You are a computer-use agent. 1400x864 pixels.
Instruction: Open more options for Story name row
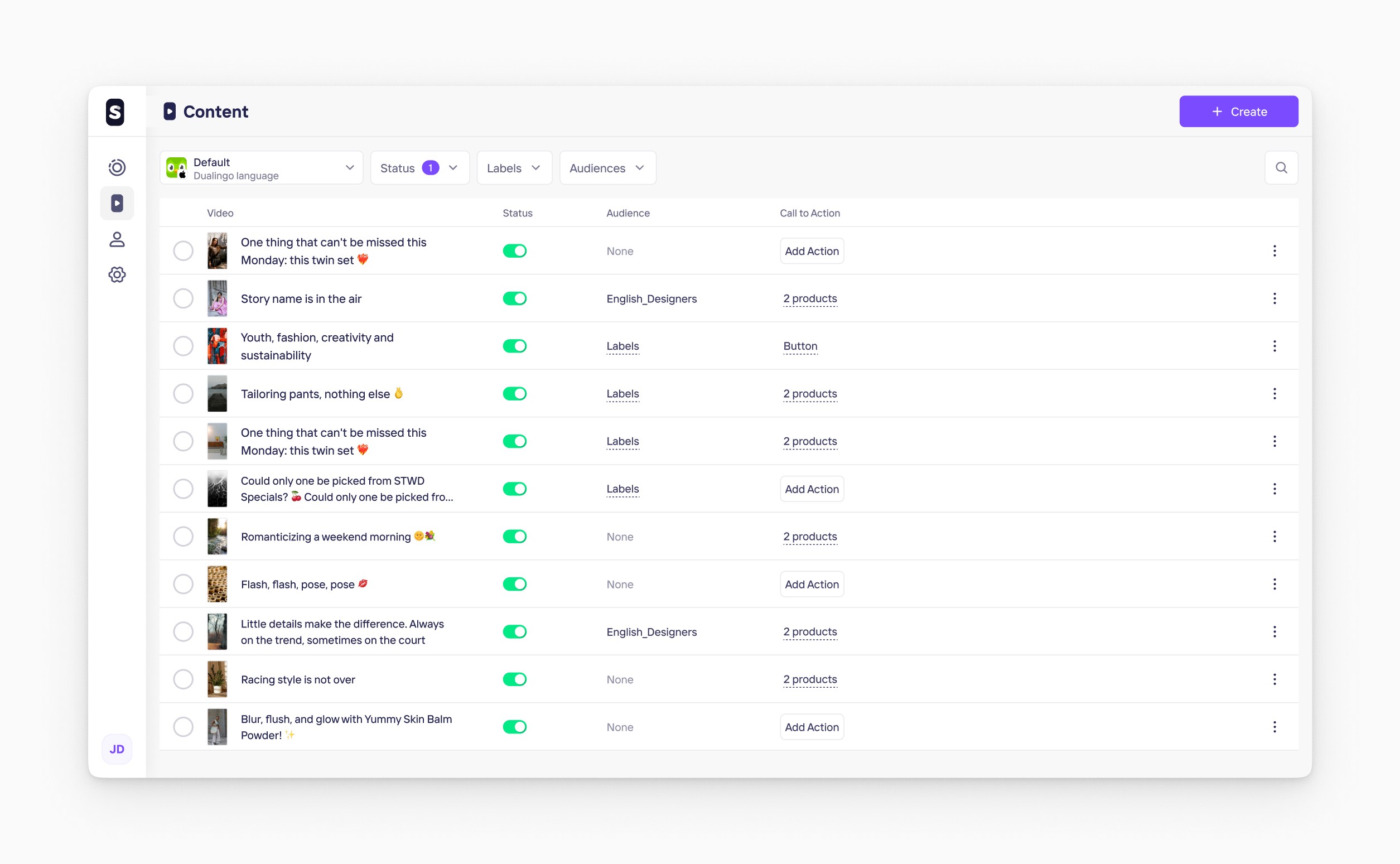point(1275,298)
